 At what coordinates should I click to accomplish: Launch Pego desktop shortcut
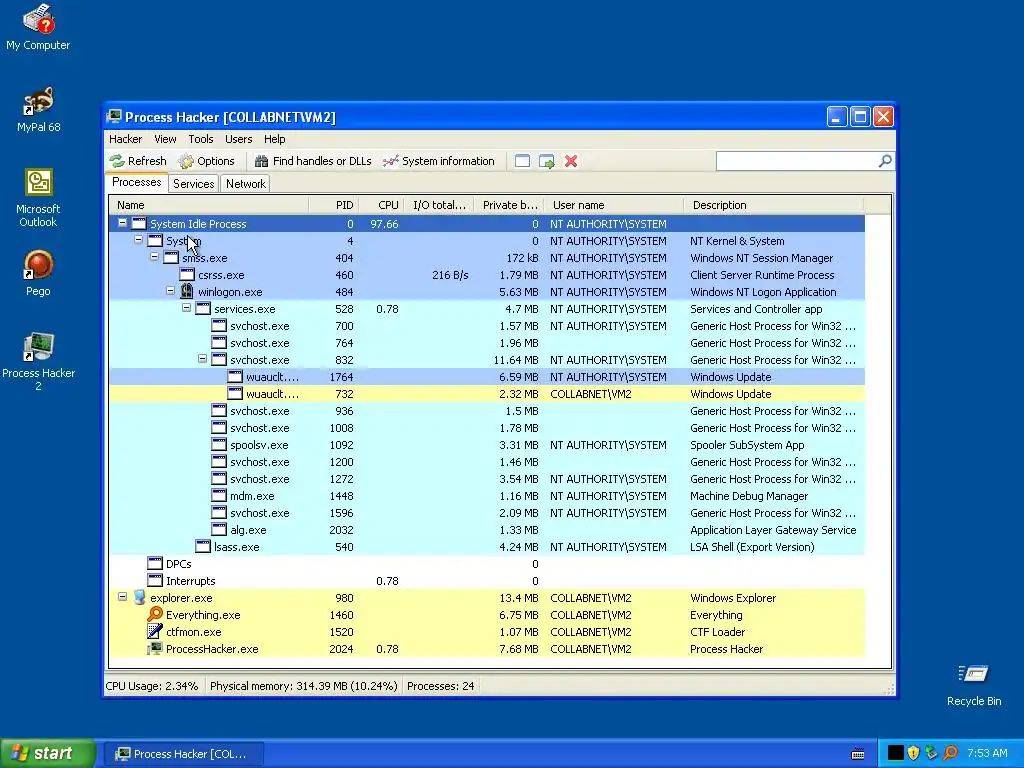[38, 274]
